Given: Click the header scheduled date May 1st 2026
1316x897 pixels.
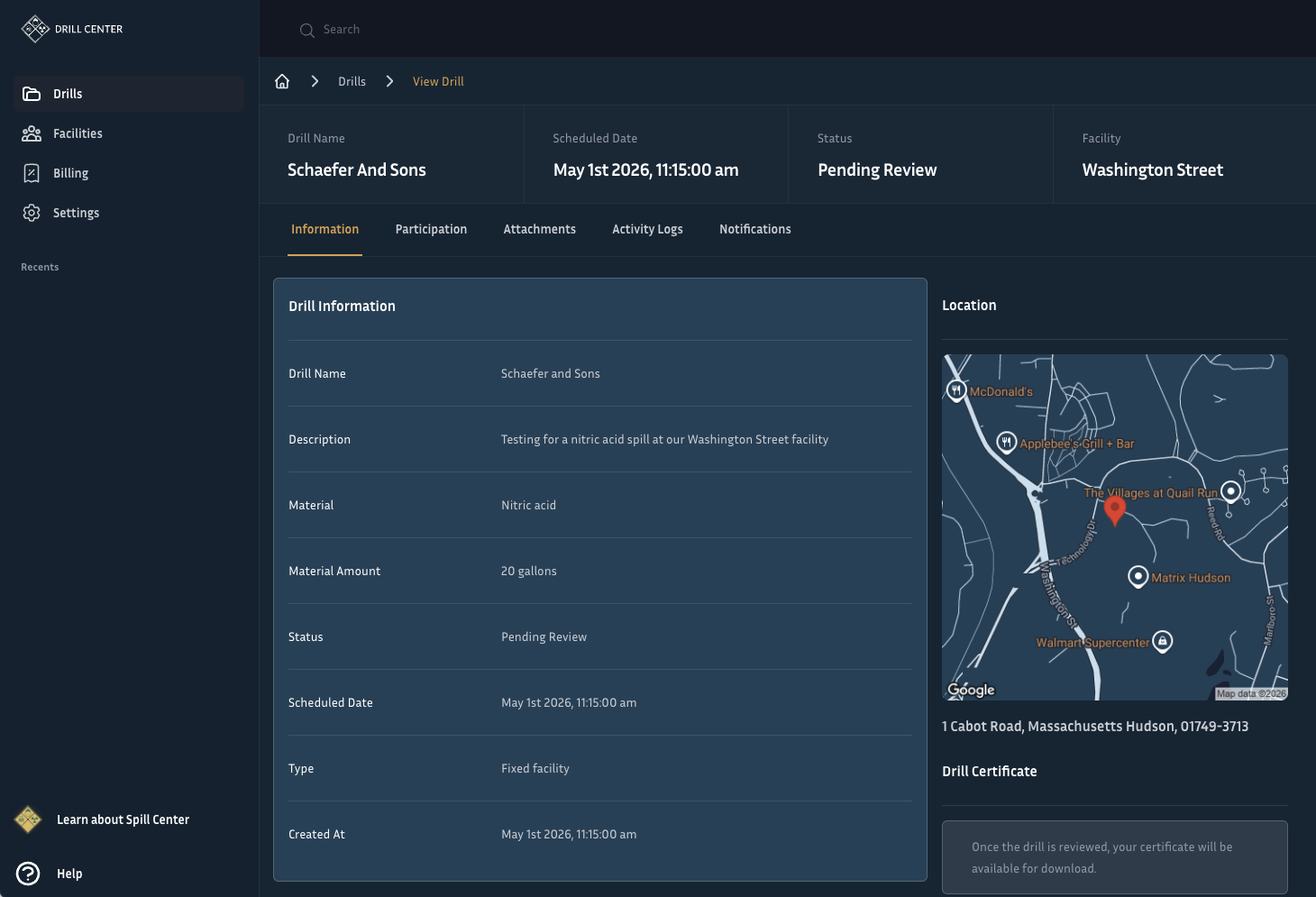Looking at the screenshot, I should 645,169.
